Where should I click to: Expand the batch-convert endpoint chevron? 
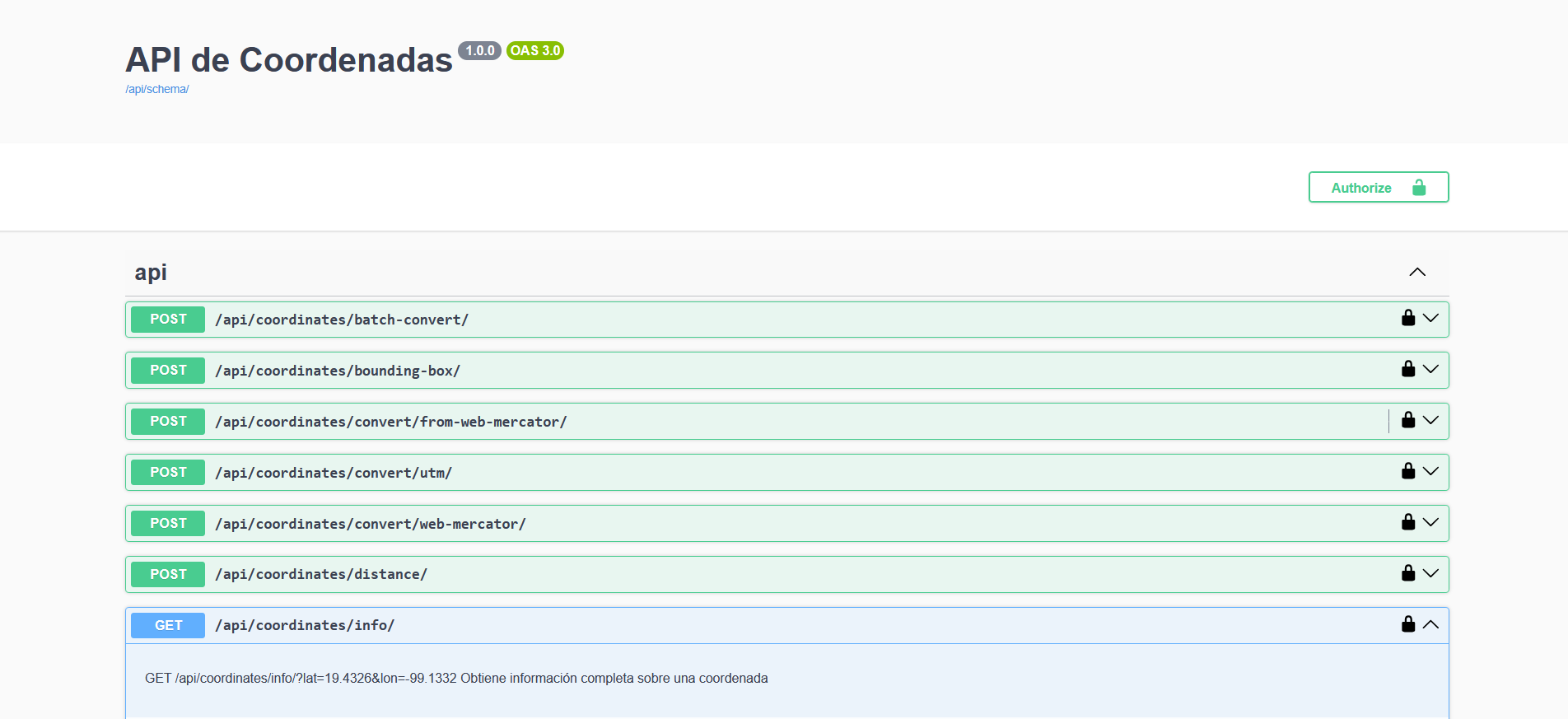[1431, 319]
